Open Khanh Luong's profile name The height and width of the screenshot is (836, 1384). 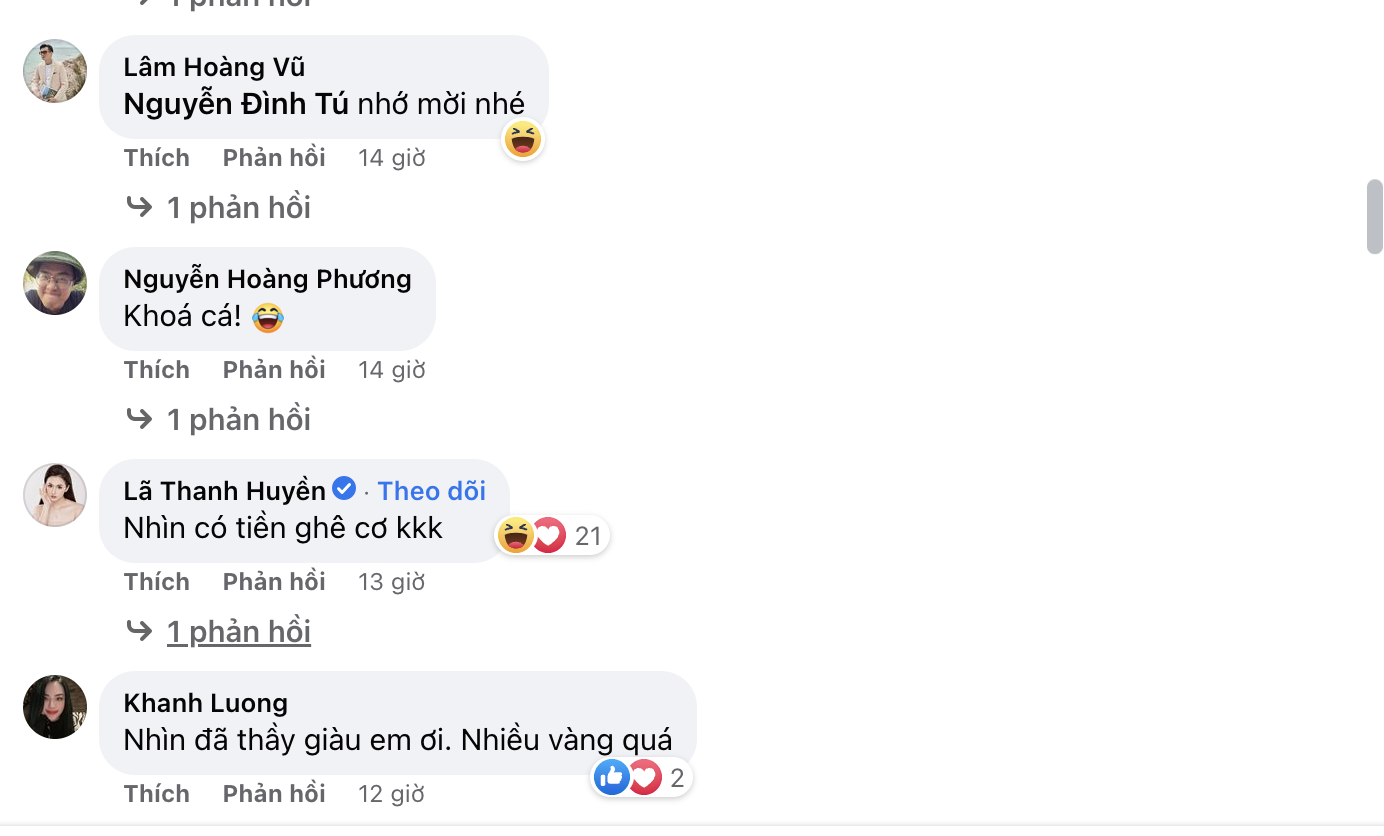pos(205,702)
